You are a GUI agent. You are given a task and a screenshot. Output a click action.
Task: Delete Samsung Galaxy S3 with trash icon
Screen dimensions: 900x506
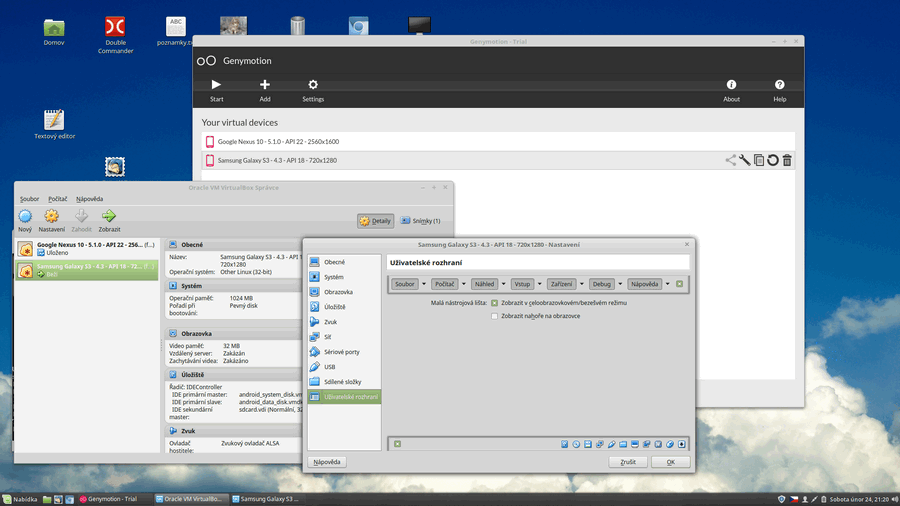pyautogui.click(x=787, y=160)
